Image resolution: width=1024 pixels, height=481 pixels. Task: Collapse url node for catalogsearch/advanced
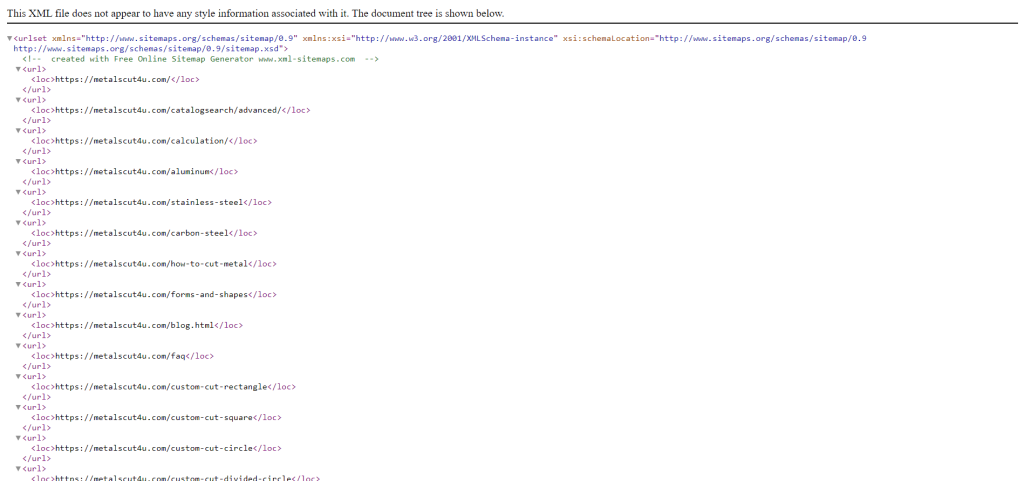coord(19,100)
